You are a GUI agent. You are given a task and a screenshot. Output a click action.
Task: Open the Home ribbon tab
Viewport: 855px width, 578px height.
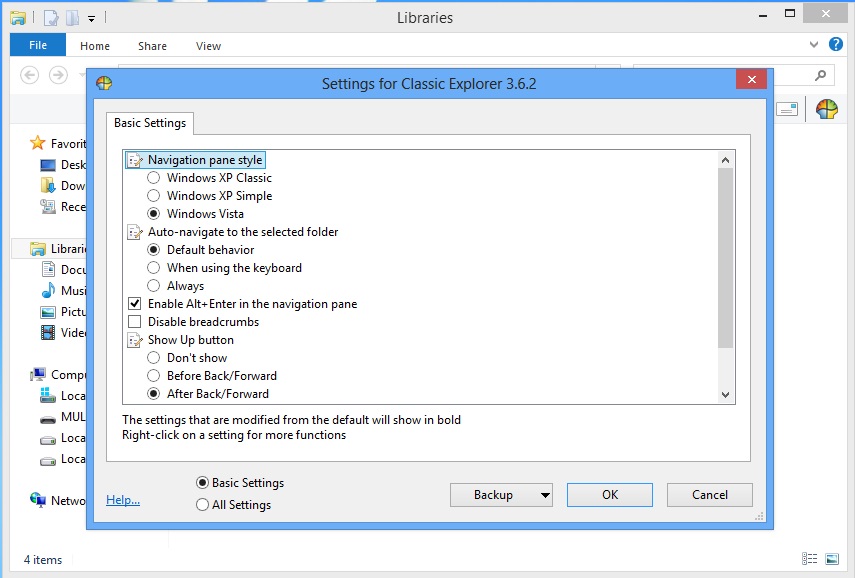click(95, 46)
